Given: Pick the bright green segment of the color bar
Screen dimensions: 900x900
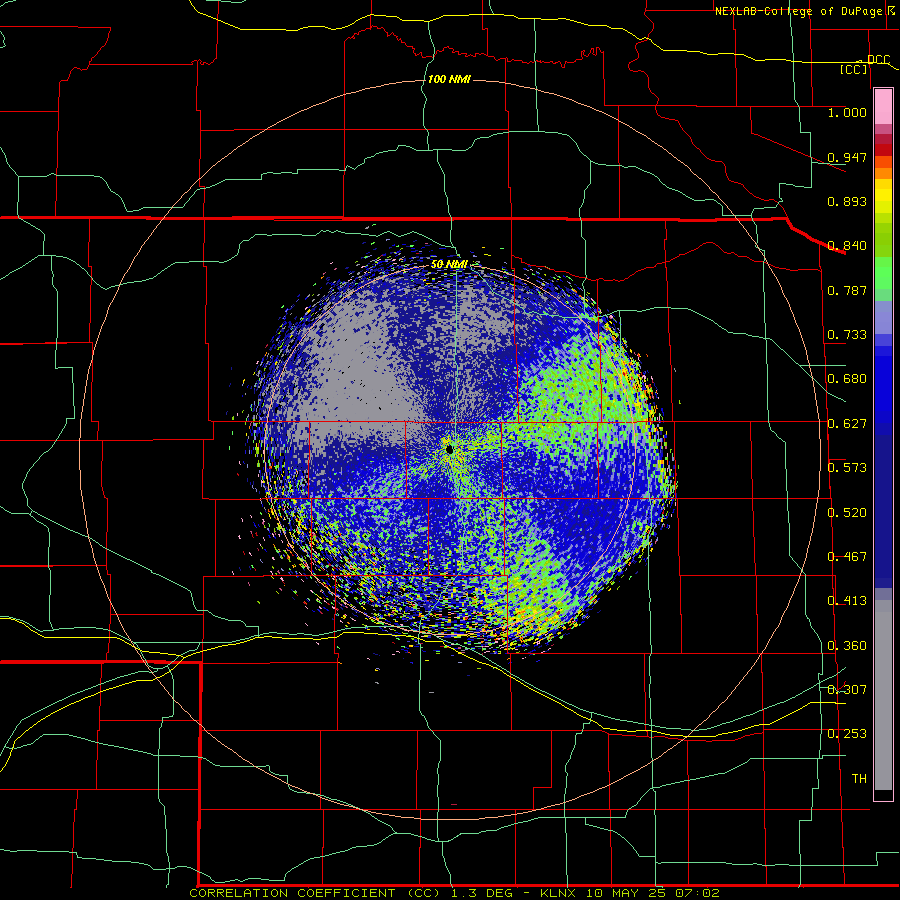Looking at the screenshot, I should 883,273.
